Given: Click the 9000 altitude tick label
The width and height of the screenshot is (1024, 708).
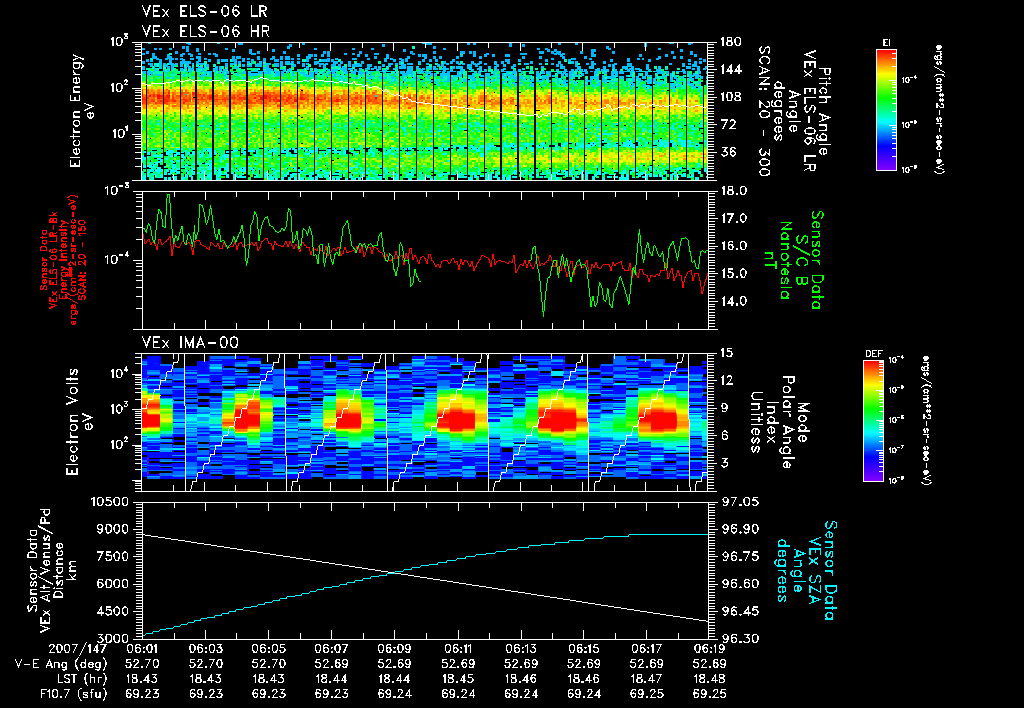Looking at the screenshot, I should coord(114,529).
